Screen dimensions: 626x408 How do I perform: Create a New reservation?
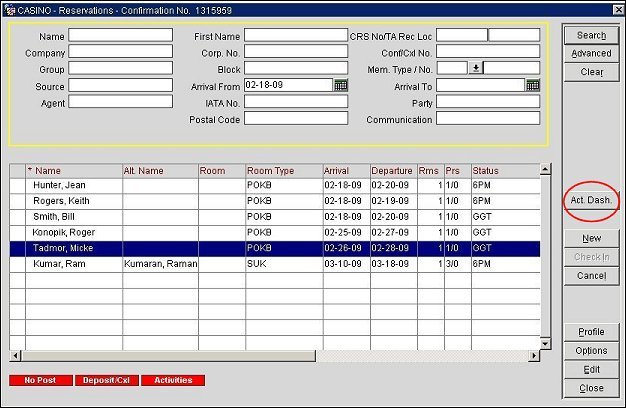591,239
